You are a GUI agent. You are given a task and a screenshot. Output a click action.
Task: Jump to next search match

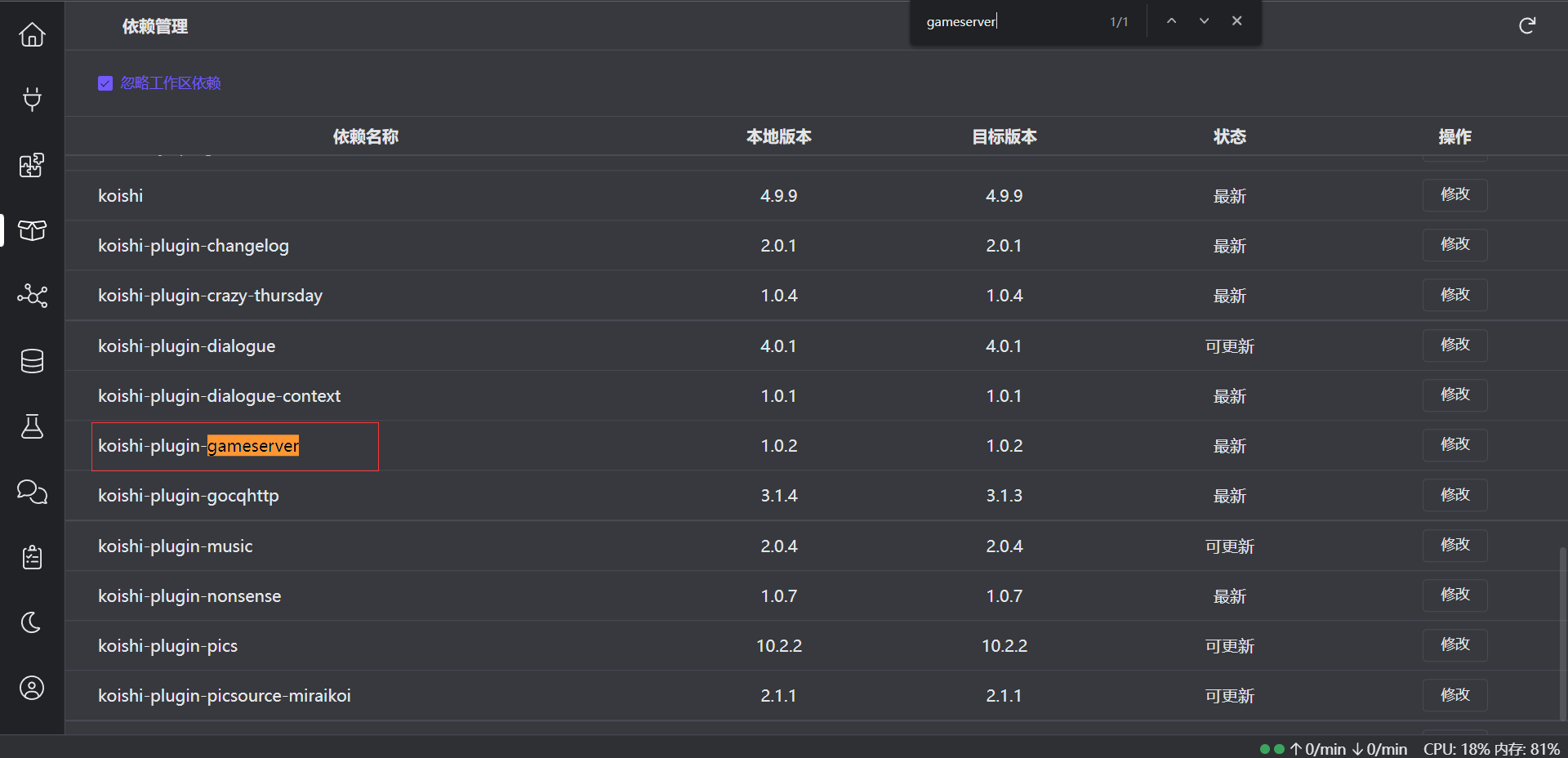[1204, 20]
